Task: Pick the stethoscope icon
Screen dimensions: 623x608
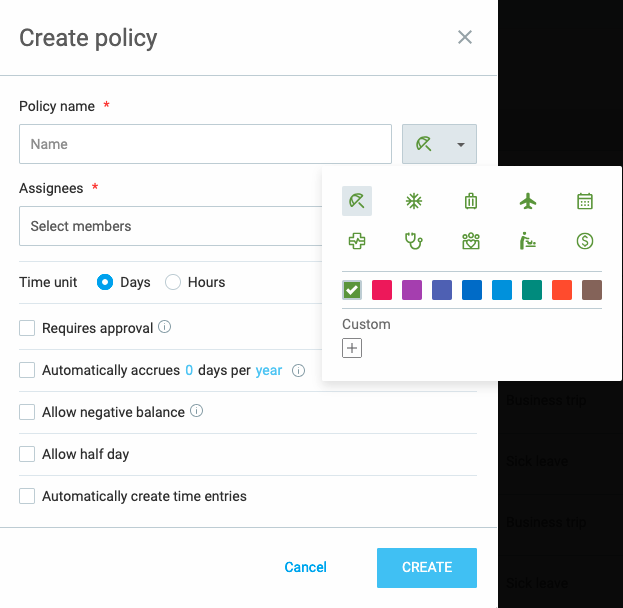Action: click(x=413, y=241)
